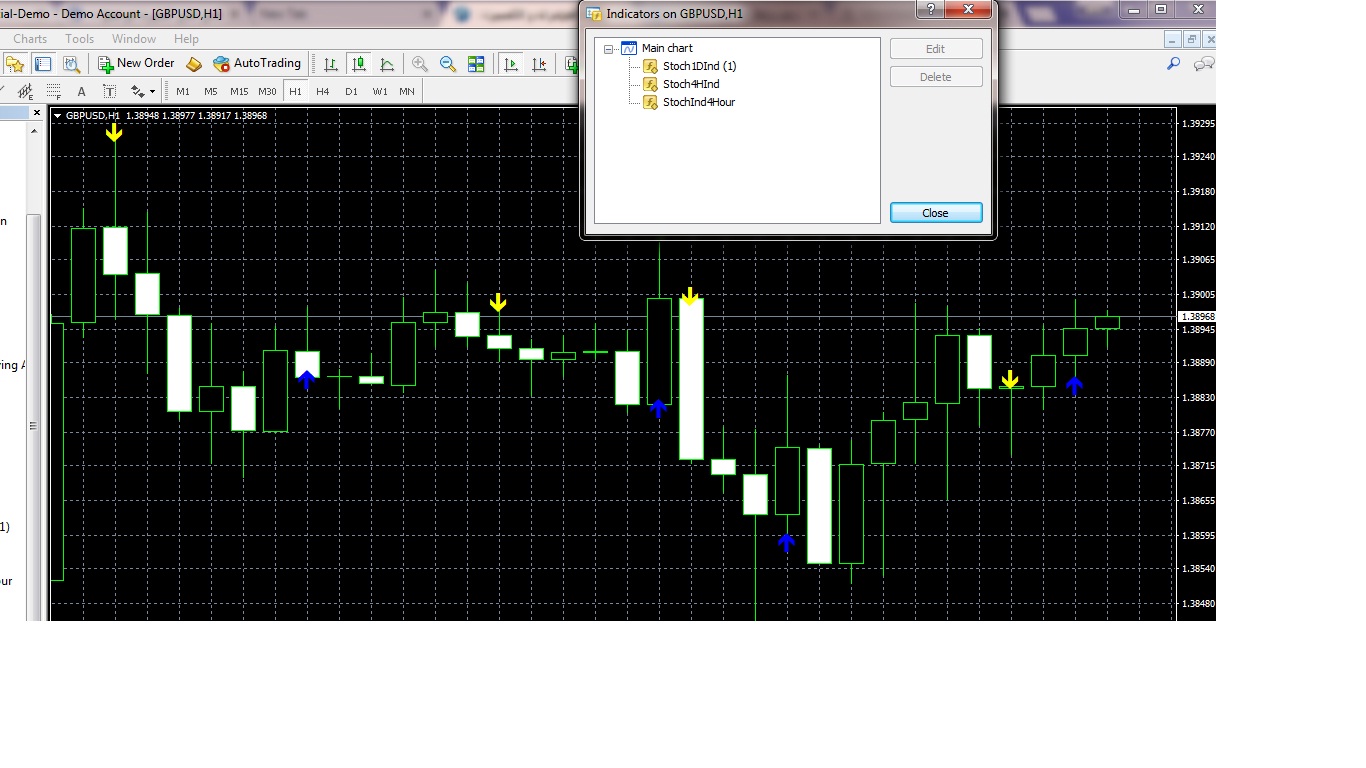This screenshot has height=768, width=1366.
Task: Zoom out on the chart
Action: click(x=448, y=64)
